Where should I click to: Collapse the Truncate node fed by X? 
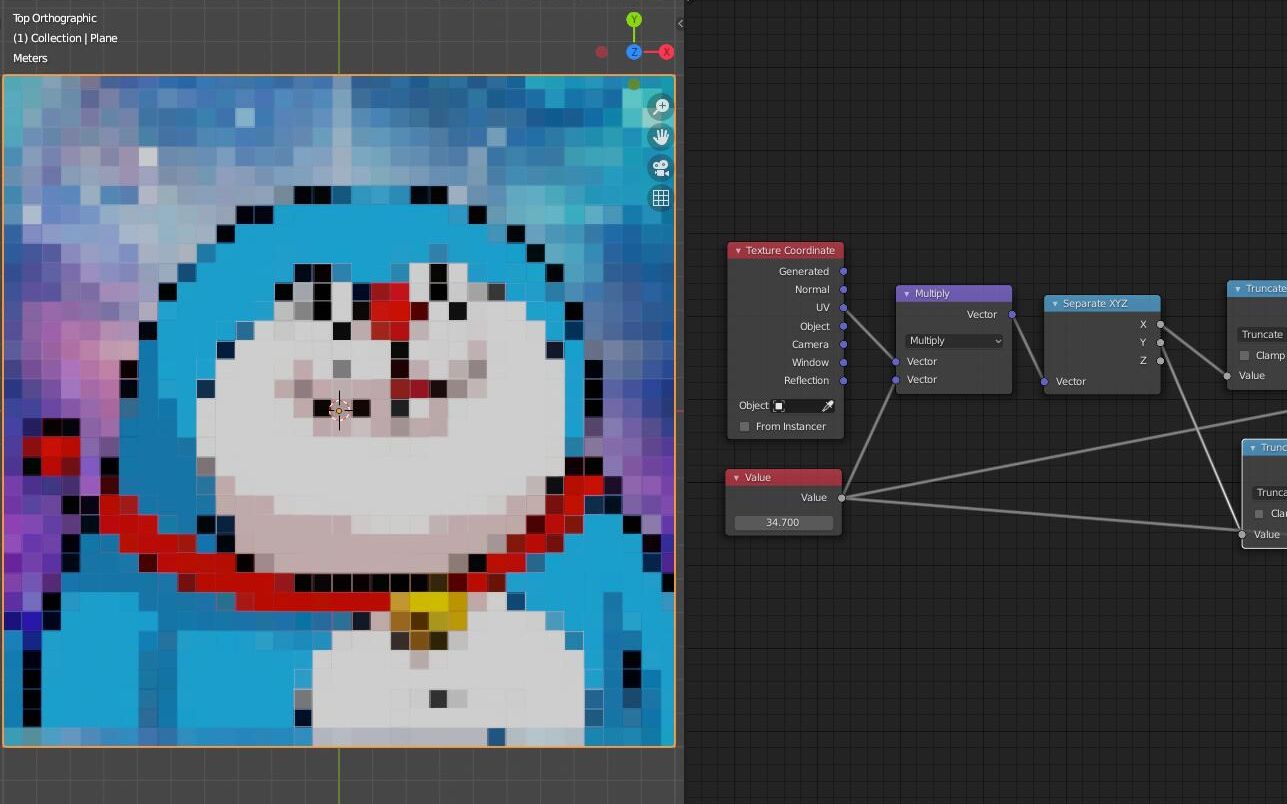(x=1238, y=289)
